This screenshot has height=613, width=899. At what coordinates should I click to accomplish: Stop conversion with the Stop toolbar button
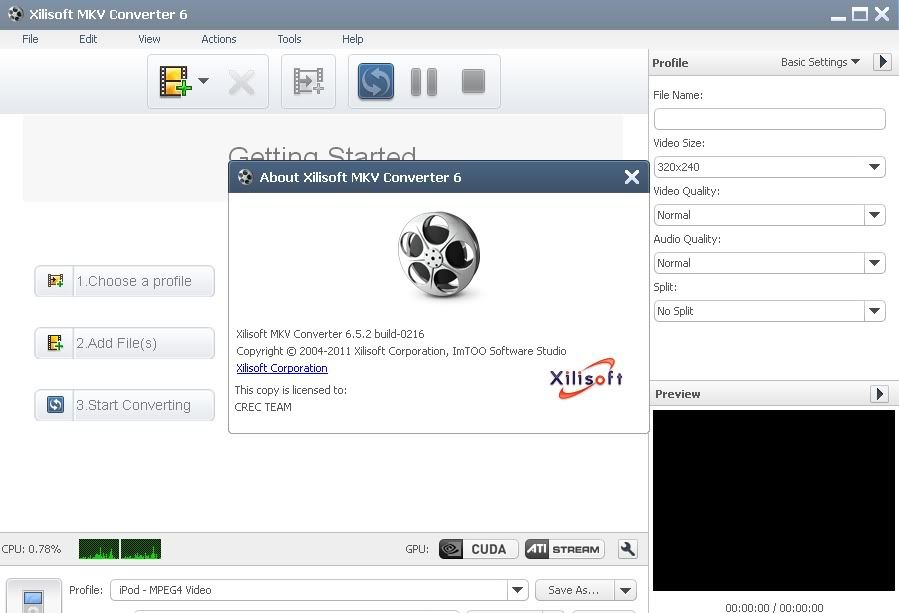pyautogui.click(x=474, y=81)
